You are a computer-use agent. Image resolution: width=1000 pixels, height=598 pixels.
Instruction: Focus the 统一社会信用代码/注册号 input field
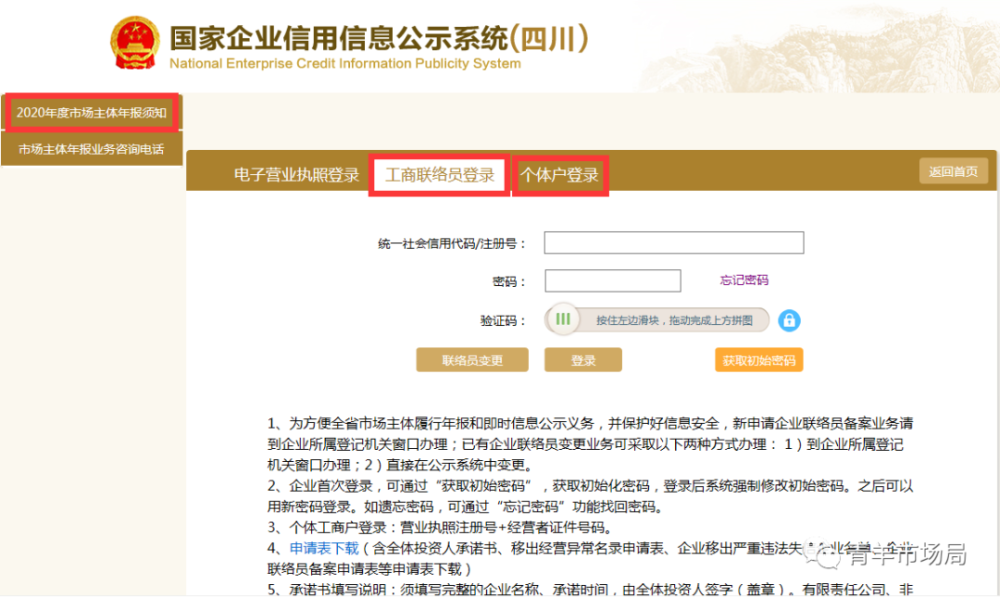[674, 243]
